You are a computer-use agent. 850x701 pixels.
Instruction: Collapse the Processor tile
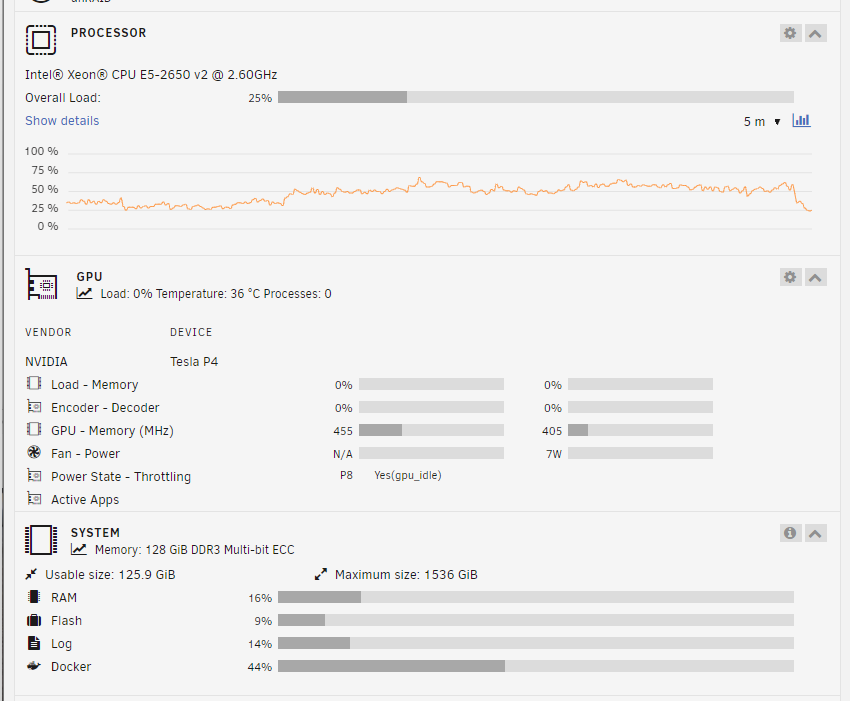pyautogui.click(x=815, y=33)
